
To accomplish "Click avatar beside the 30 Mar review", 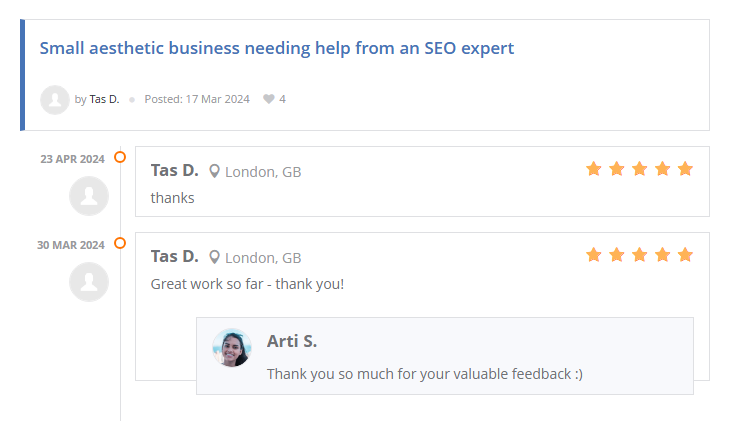I will click(x=89, y=281).
